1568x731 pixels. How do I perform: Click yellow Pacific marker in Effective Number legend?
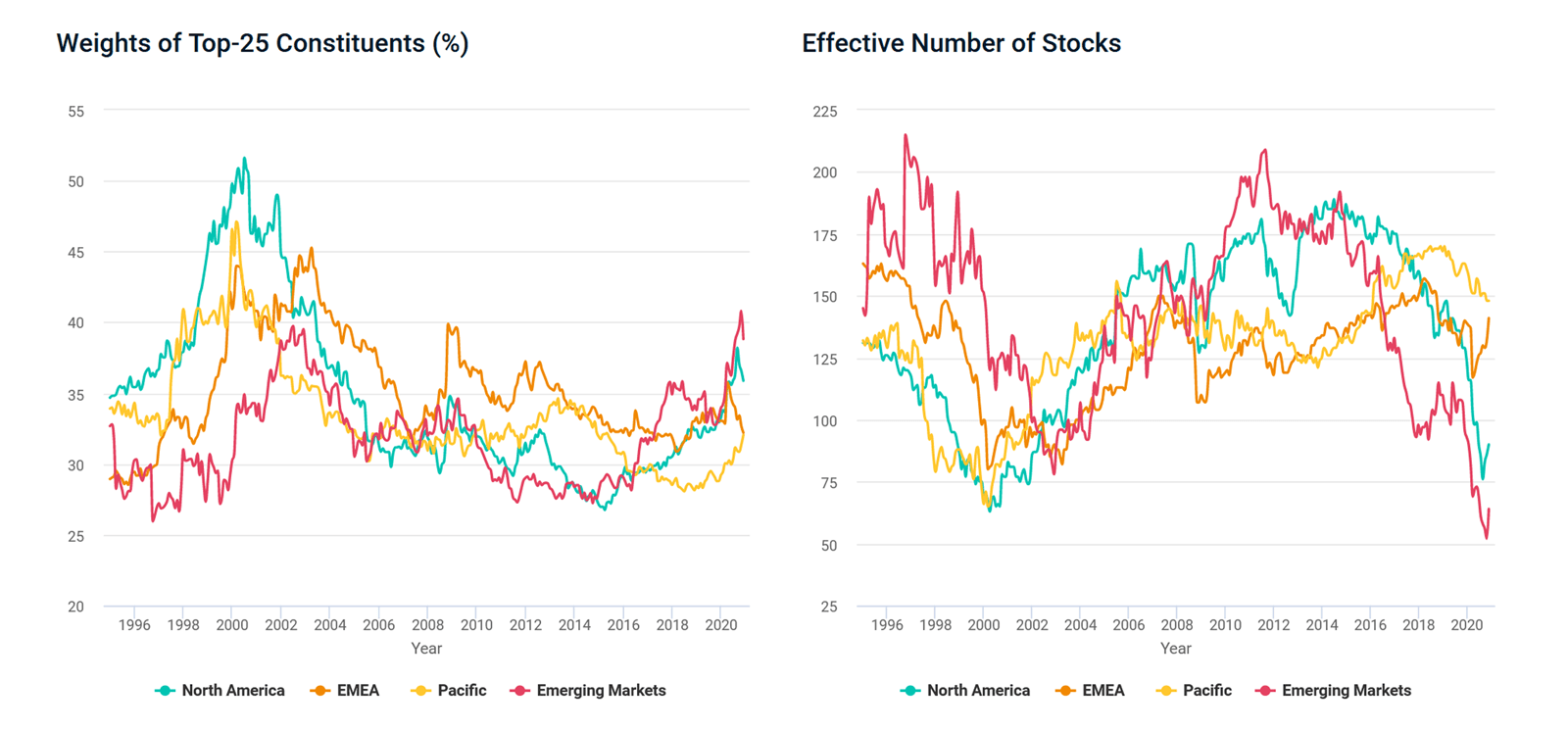(1166, 691)
